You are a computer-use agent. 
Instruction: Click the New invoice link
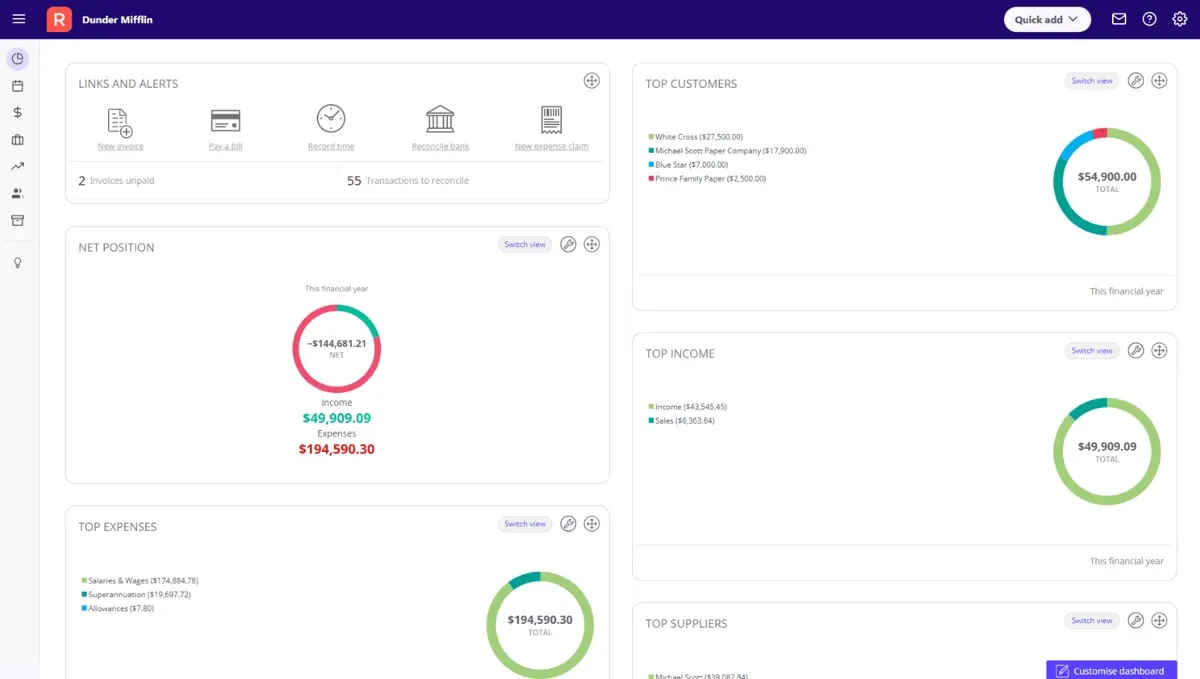click(x=120, y=146)
